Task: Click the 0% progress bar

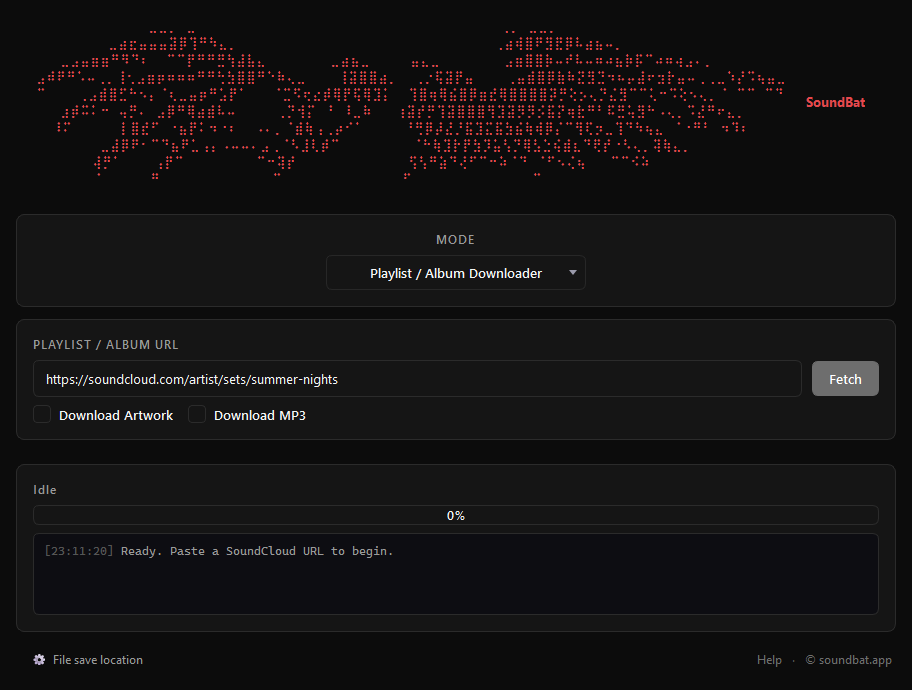Action: (455, 515)
